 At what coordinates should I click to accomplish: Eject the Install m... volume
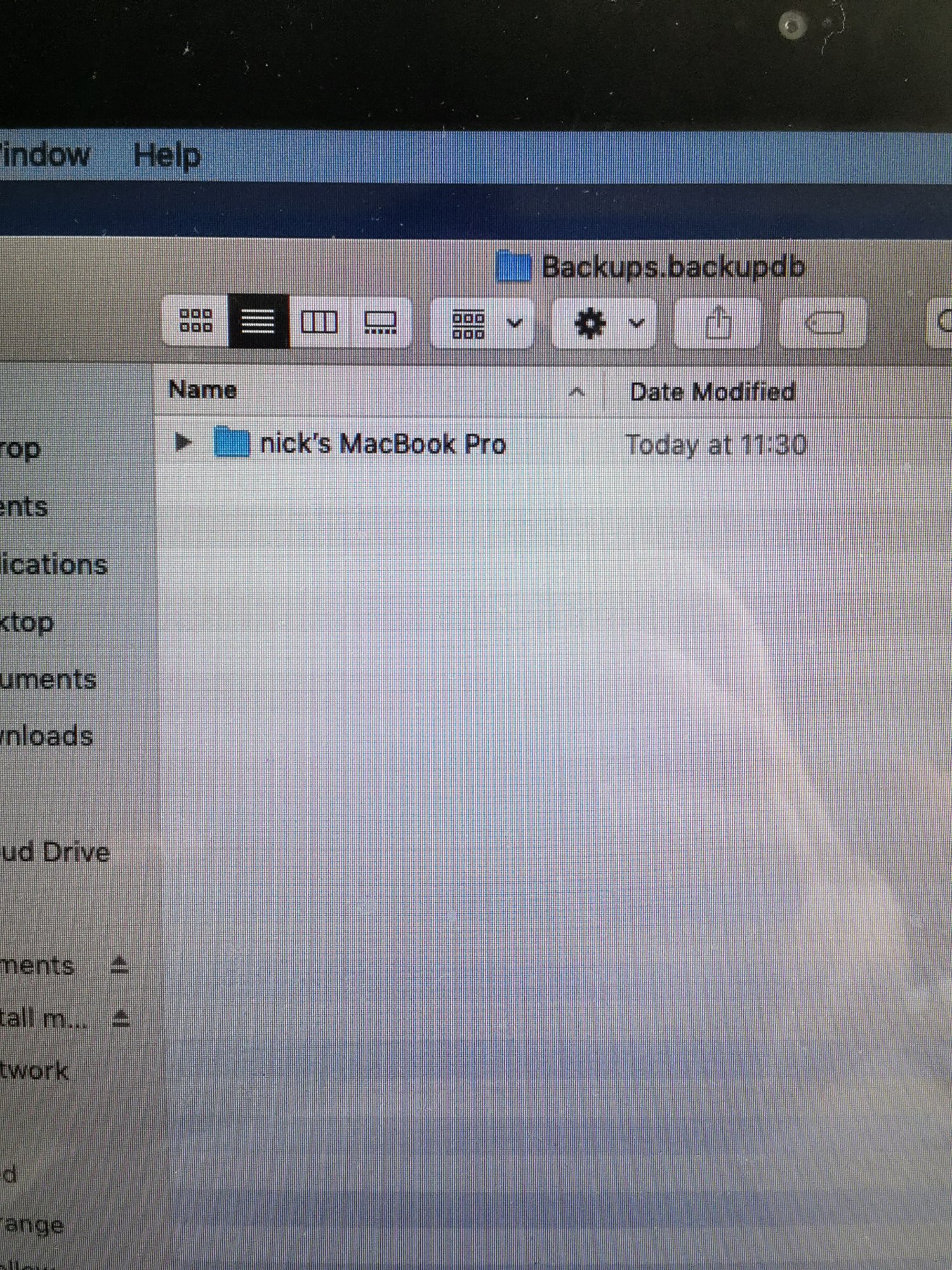(121, 1019)
